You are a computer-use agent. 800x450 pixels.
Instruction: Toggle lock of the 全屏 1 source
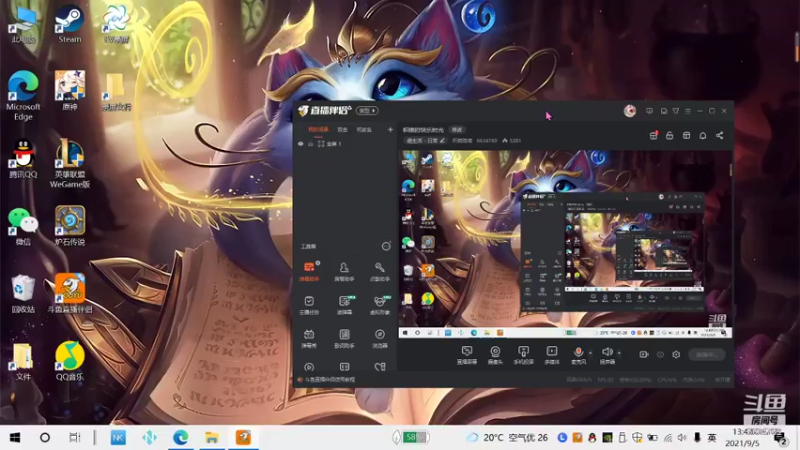pyautogui.click(x=310, y=144)
